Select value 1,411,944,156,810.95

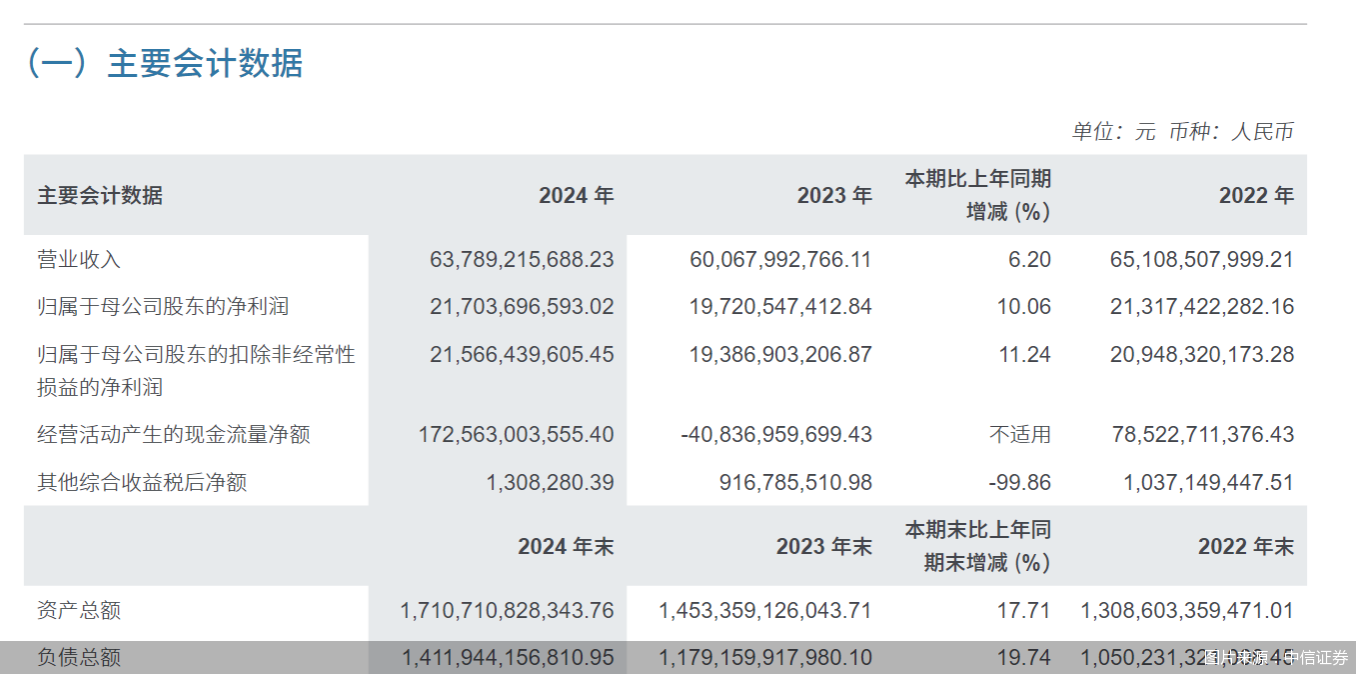point(507,657)
